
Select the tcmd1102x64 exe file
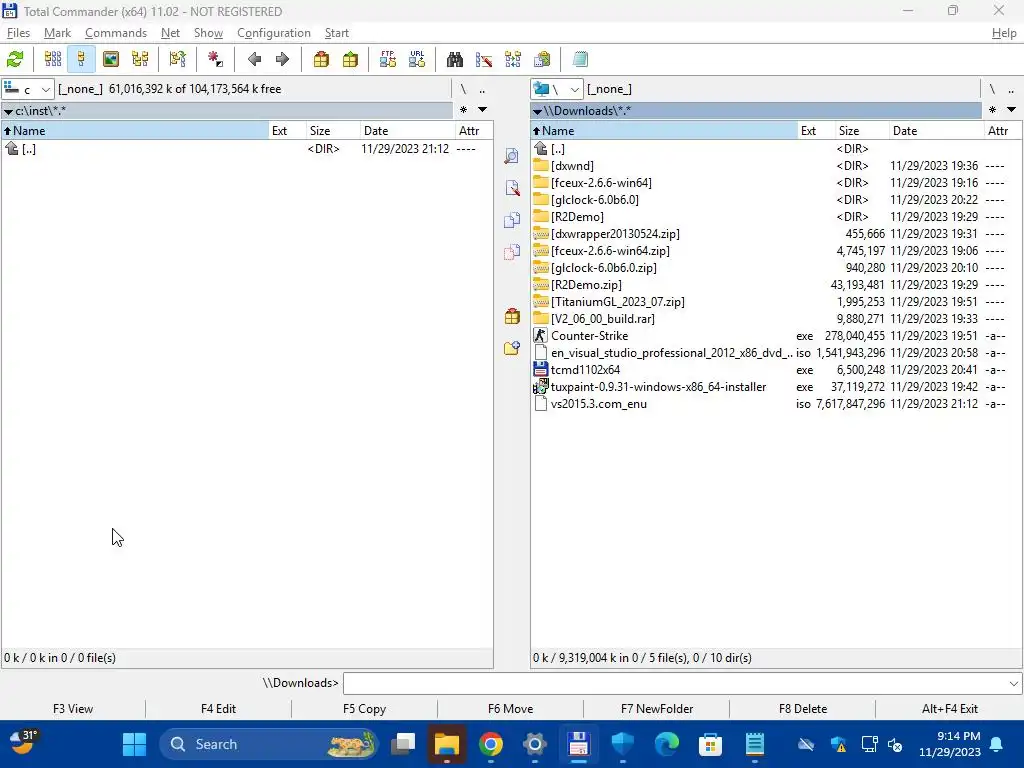(x=776, y=370)
